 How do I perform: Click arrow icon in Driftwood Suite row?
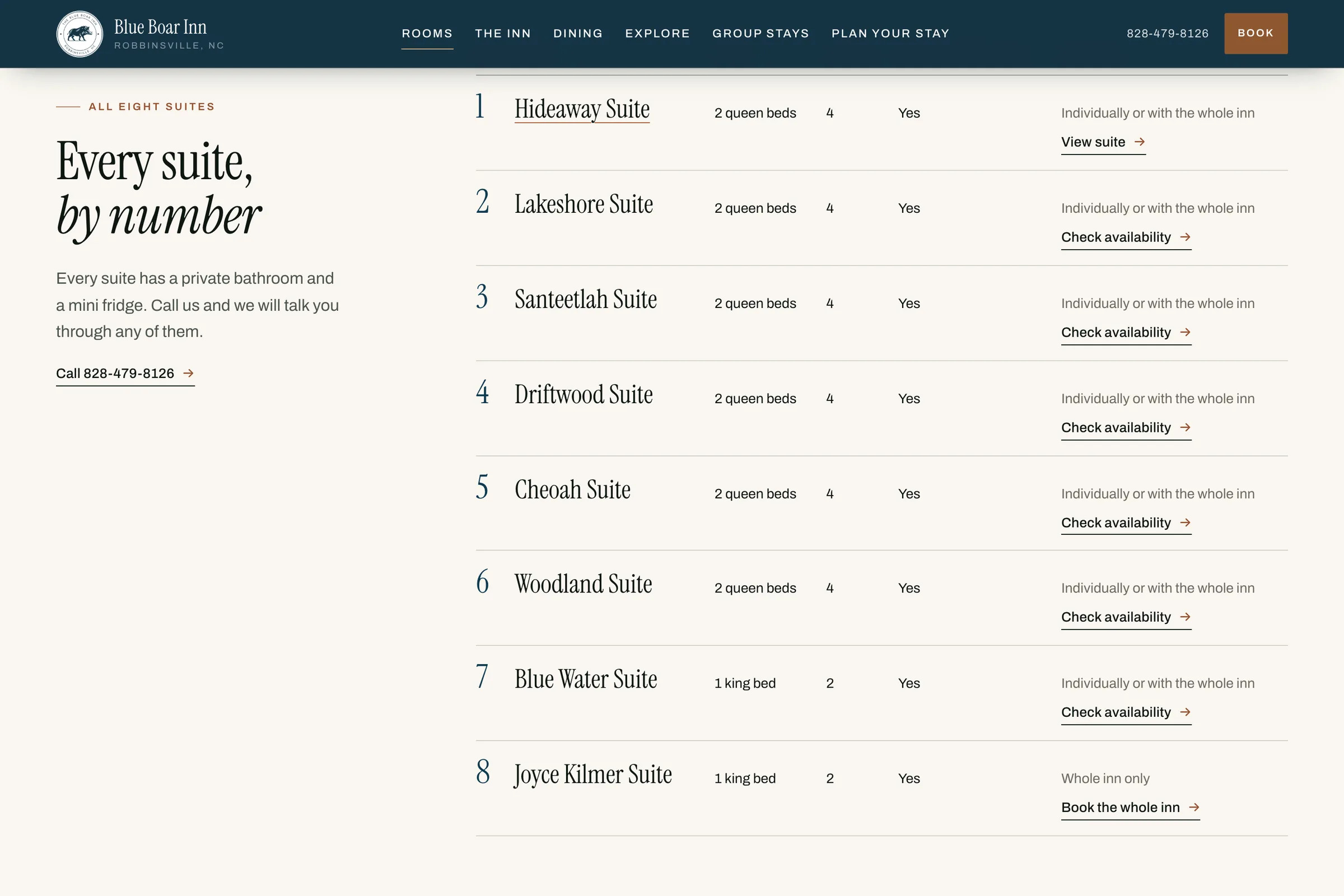pos(1185,427)
